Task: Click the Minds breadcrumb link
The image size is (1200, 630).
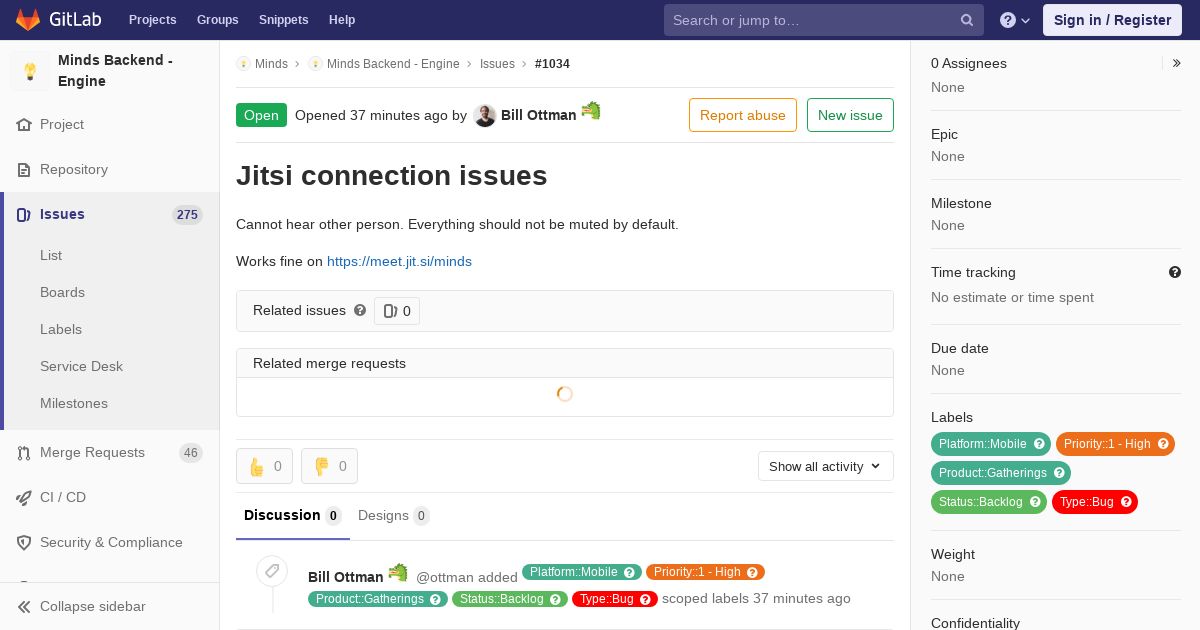Action: pyautogui.click(x=271, y=64)
